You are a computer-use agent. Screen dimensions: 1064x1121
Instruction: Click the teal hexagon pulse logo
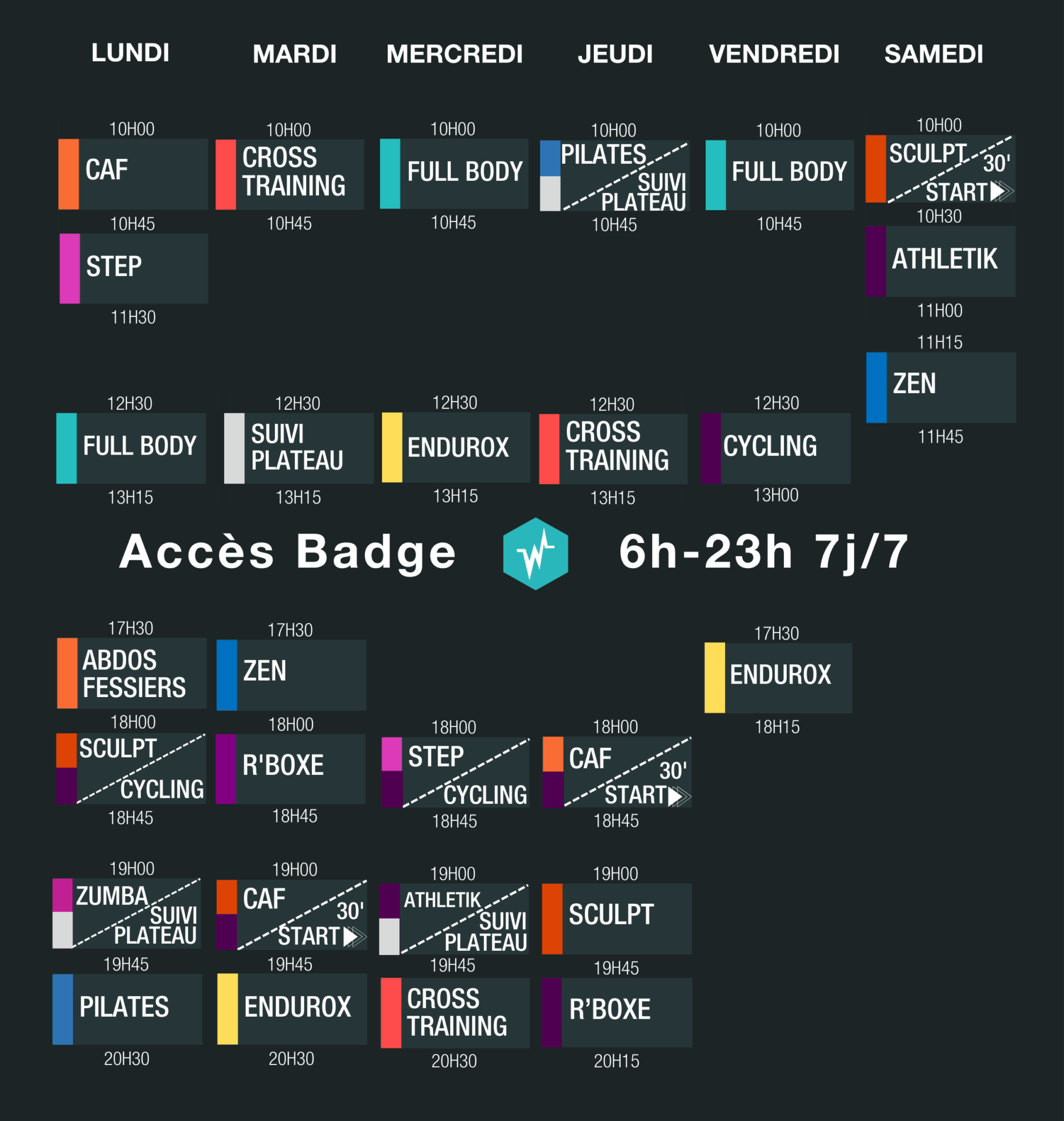click(535, 553)
